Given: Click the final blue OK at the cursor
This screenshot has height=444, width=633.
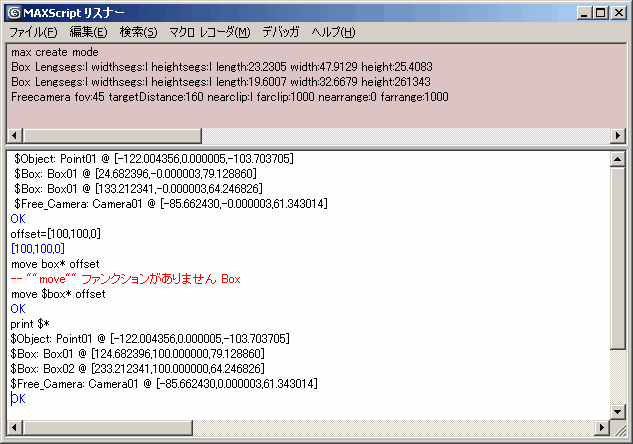Looking at the screenshot, I should click(18, 399).
